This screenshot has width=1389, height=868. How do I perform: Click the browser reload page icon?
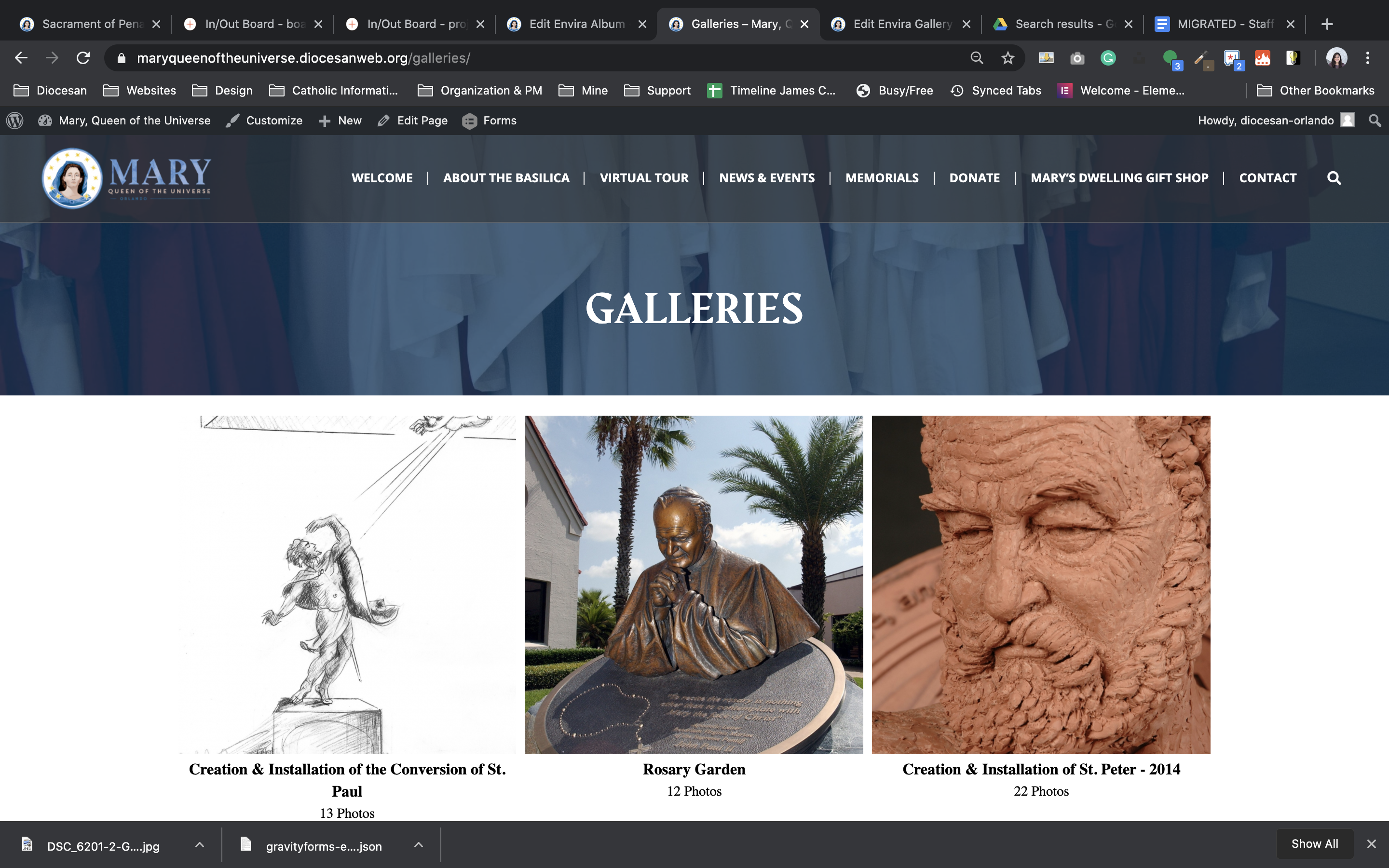pos(83,58)
